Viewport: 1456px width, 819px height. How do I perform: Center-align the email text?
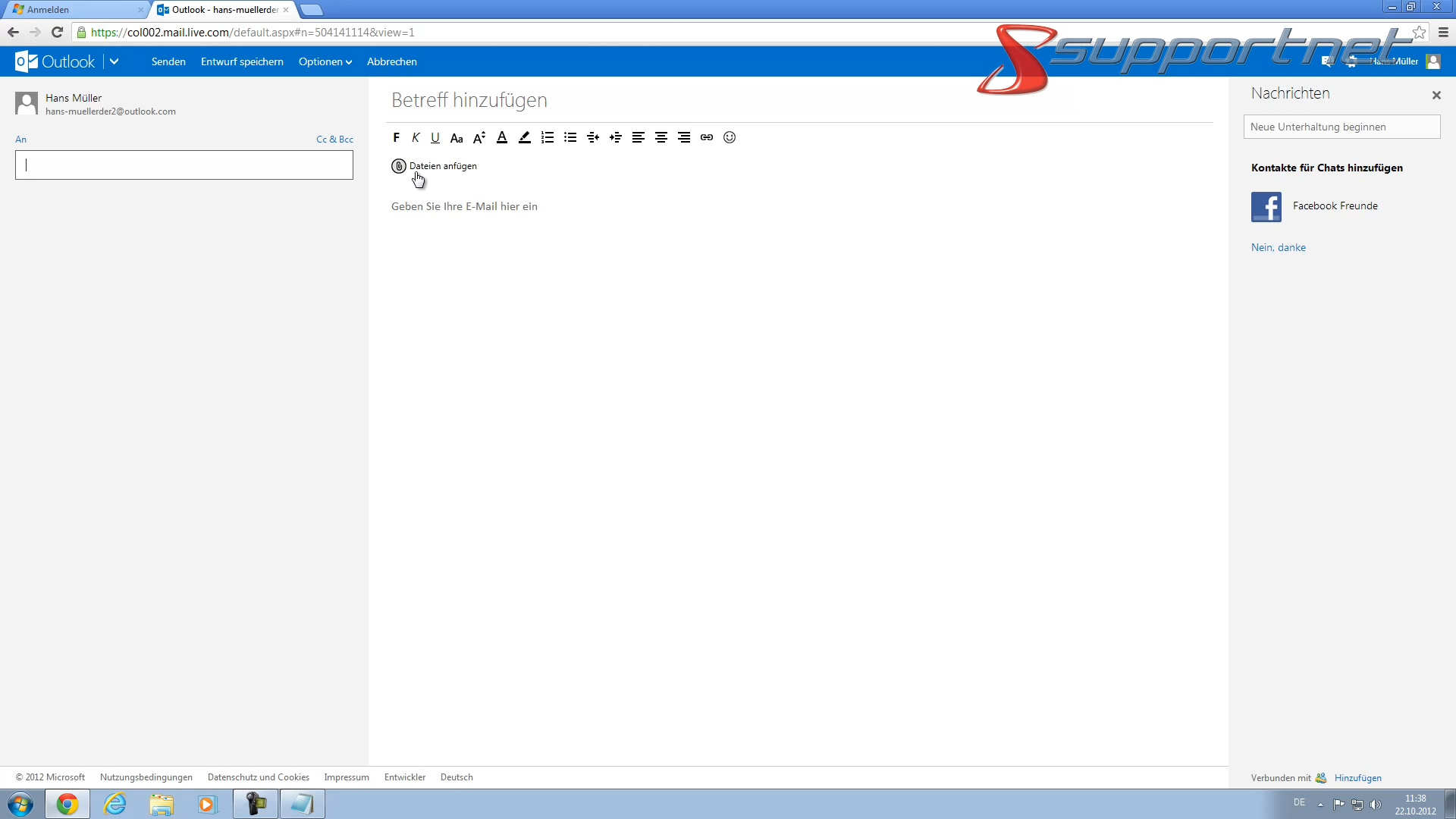point(661,137)
